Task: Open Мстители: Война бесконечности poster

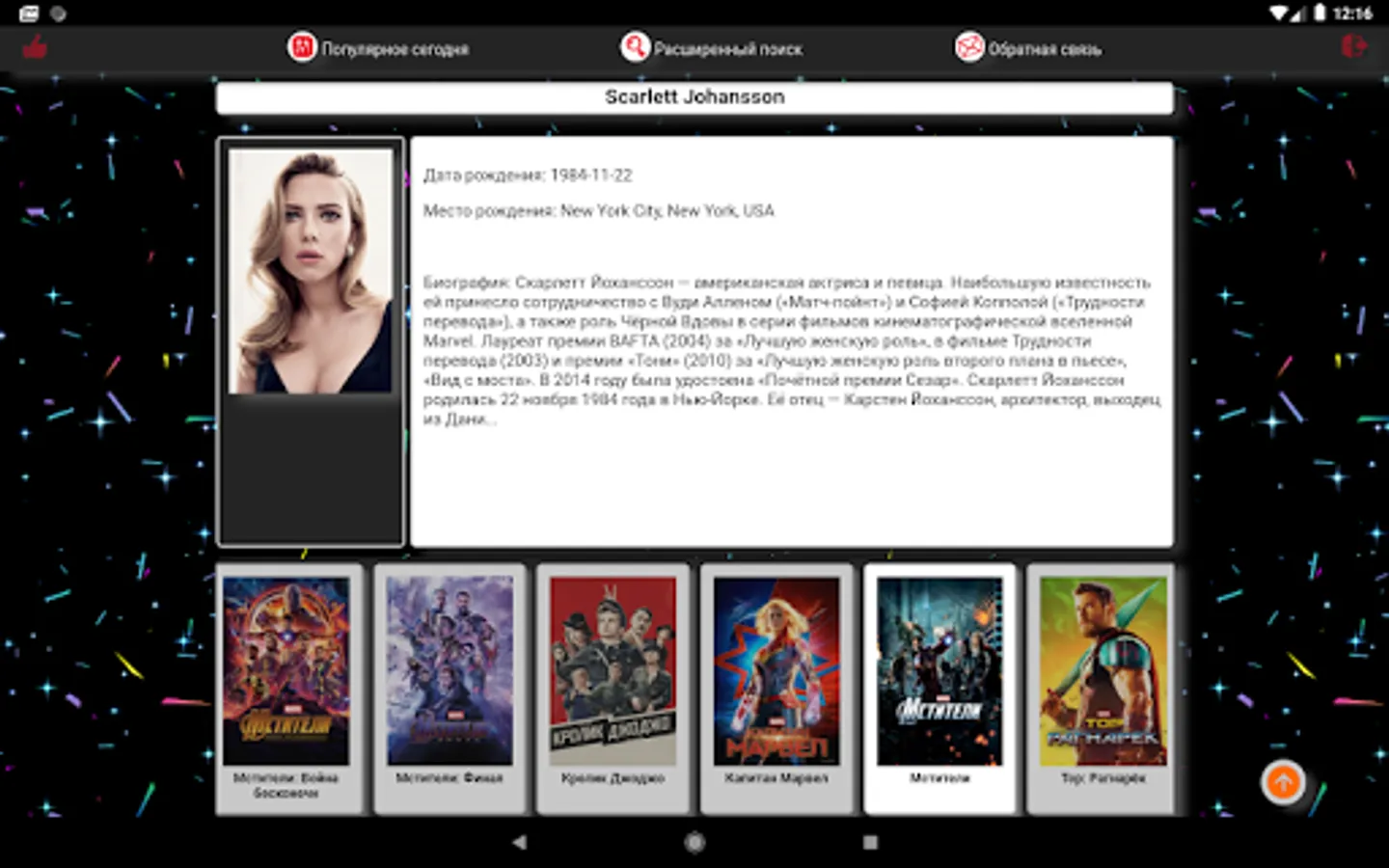Action: [x=286, y=671]
